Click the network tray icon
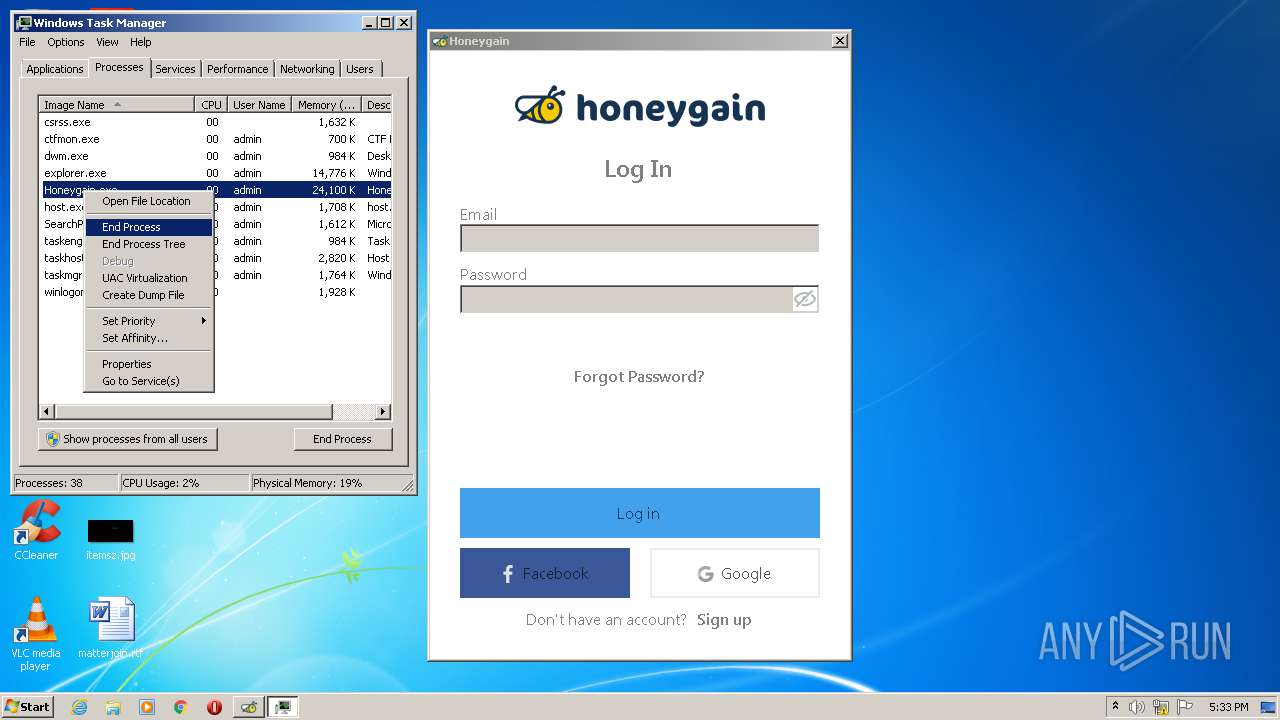This screenshot has height=720, width=1280. [1161, 707]
